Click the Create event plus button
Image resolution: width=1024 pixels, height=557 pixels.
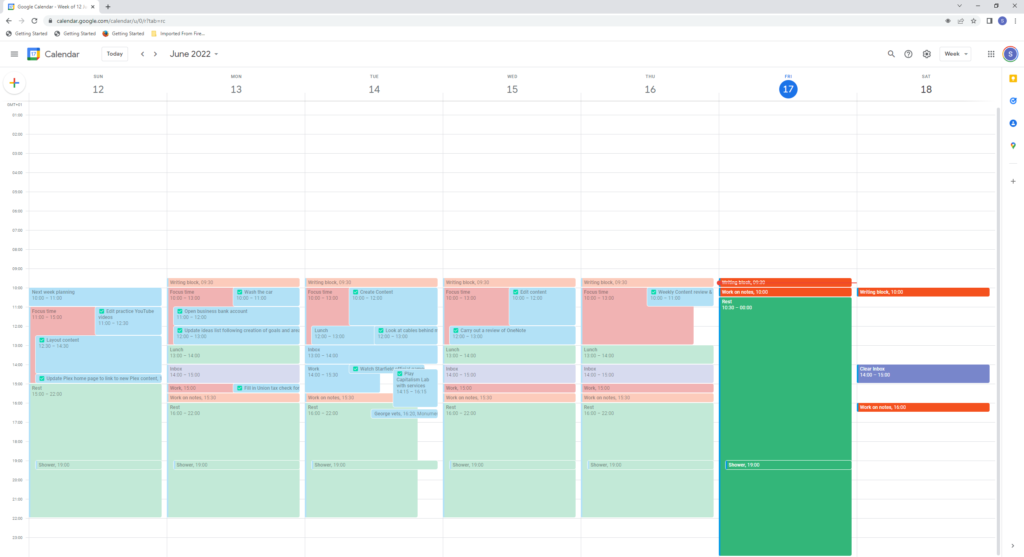(x=14, y=83)
